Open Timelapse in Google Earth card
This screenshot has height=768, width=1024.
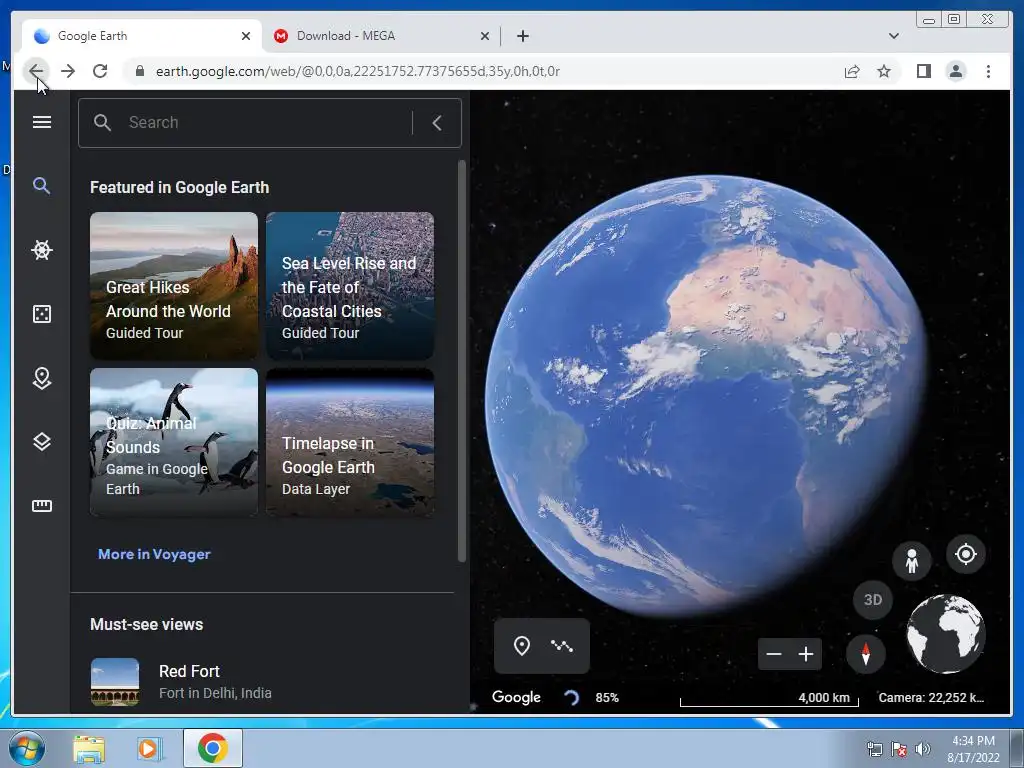point(350,441)
